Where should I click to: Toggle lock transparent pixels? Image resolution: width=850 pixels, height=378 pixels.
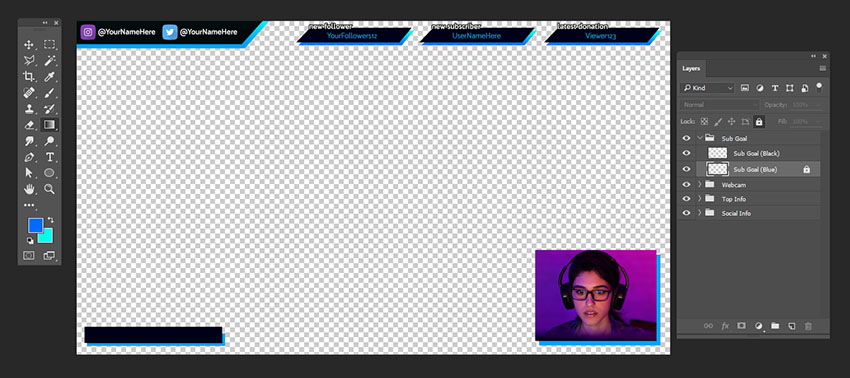coord(704,122)
